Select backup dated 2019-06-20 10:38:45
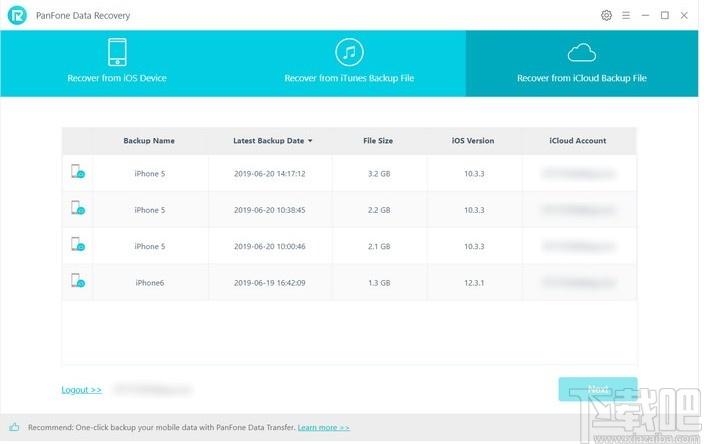Image resolution: width=704 pixels, height=444 pixels. pyautogui.click(x=349, y=210)
